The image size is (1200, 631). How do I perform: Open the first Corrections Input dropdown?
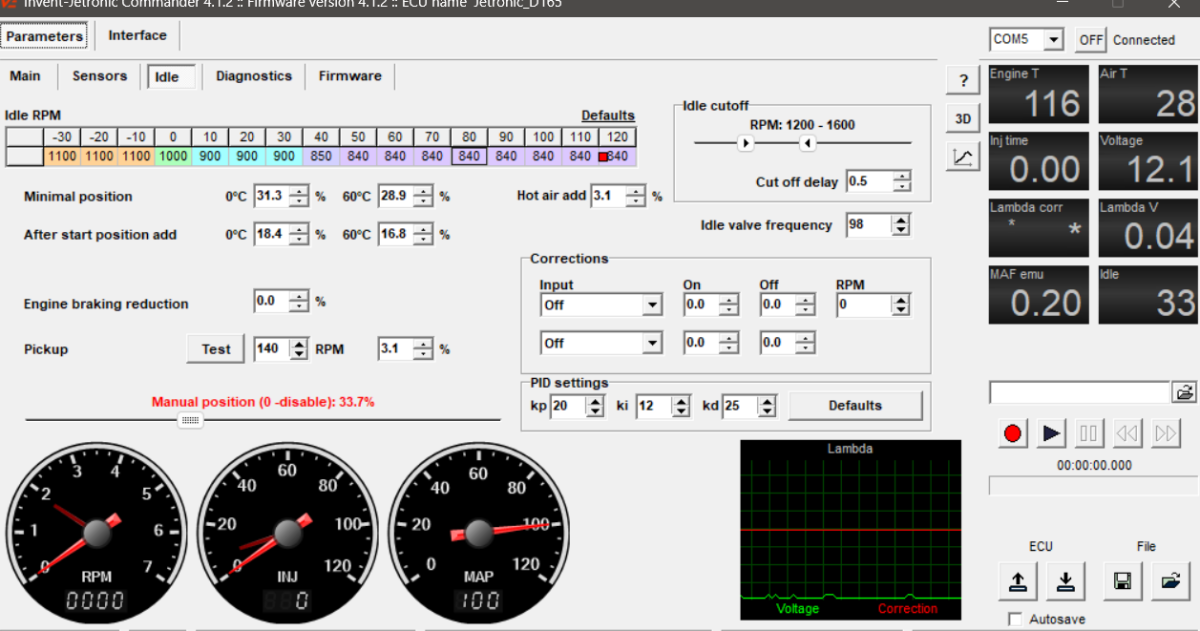click(x=652, y=305)
